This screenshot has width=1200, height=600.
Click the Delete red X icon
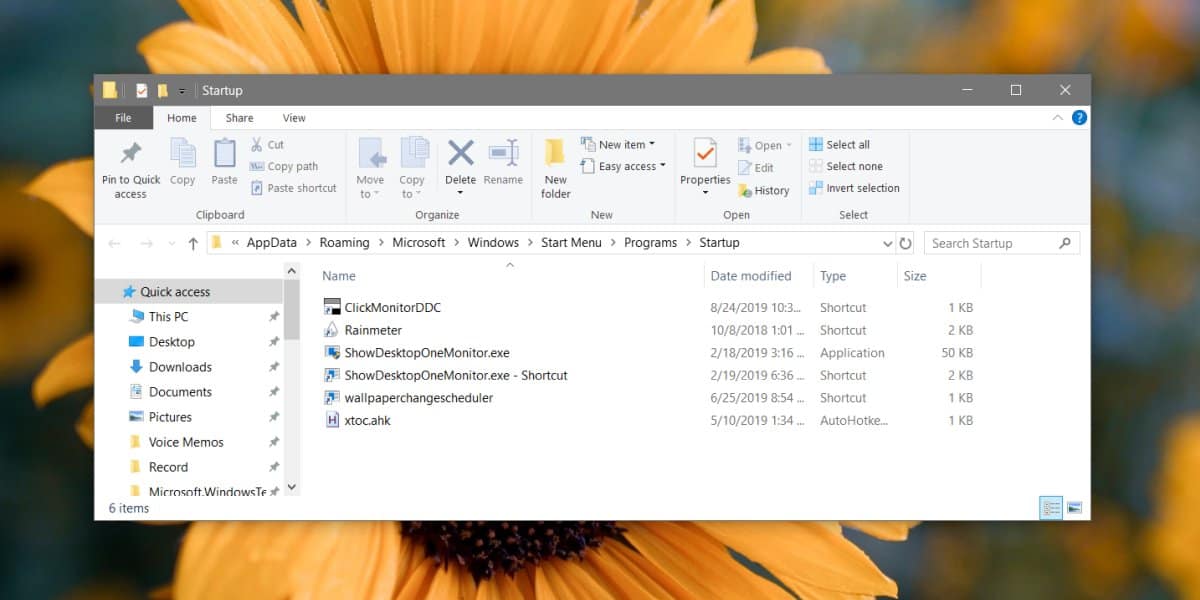click(461, 153)
